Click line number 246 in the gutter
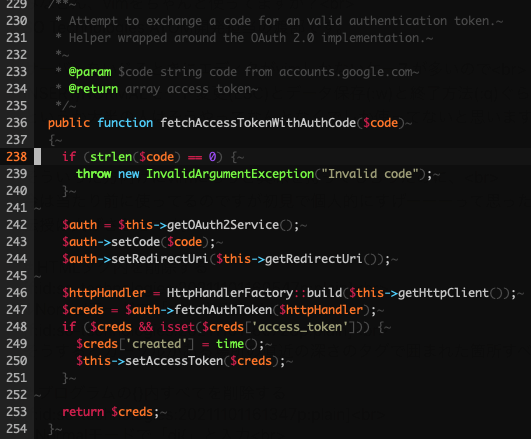Screen dimensions: 531x439 coord(17,293)
